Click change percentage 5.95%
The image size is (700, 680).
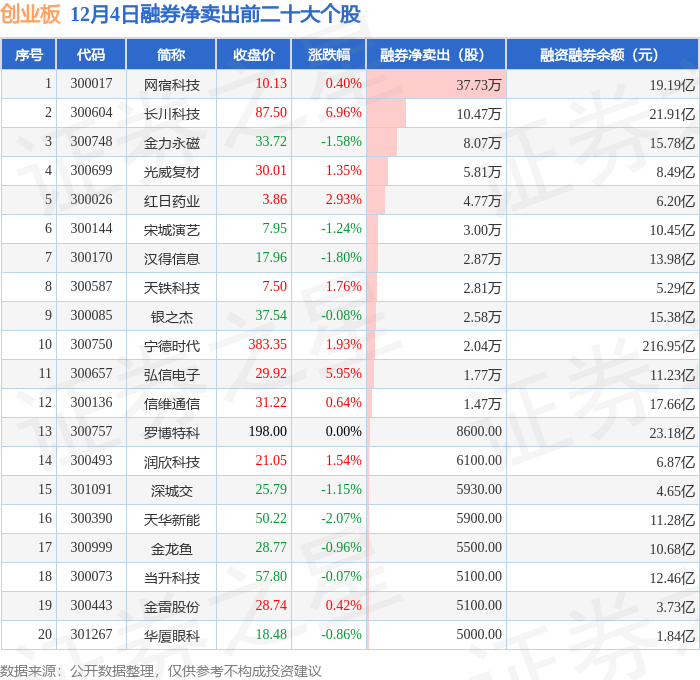[x=343, y=374]
